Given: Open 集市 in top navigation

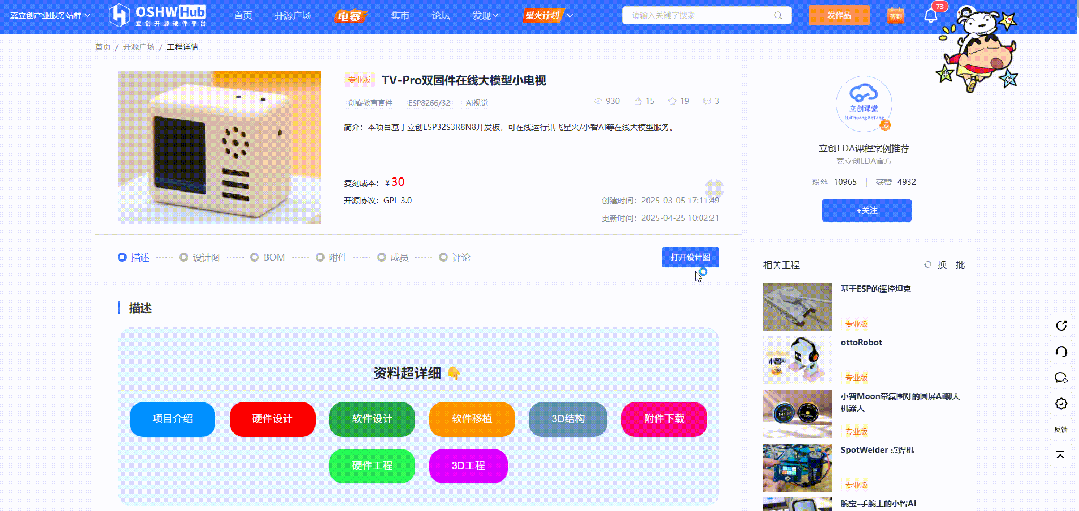Looking at the screenshot, I should click(400, 15).
